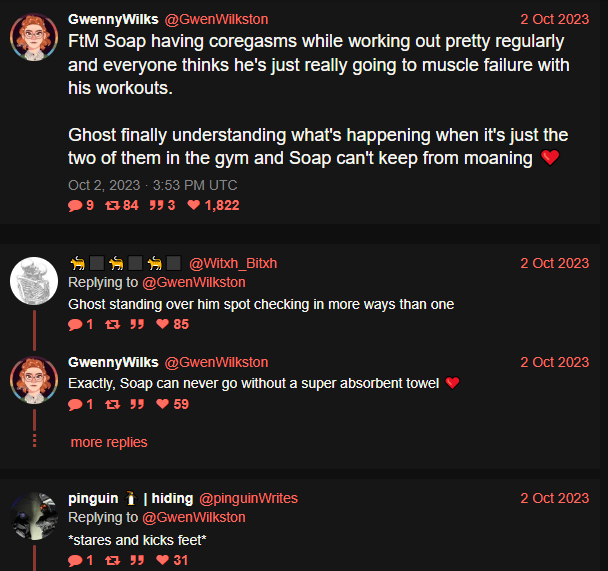
Task: Open the @Witxh_Bitxh profile handle
Action: (233, 263)
